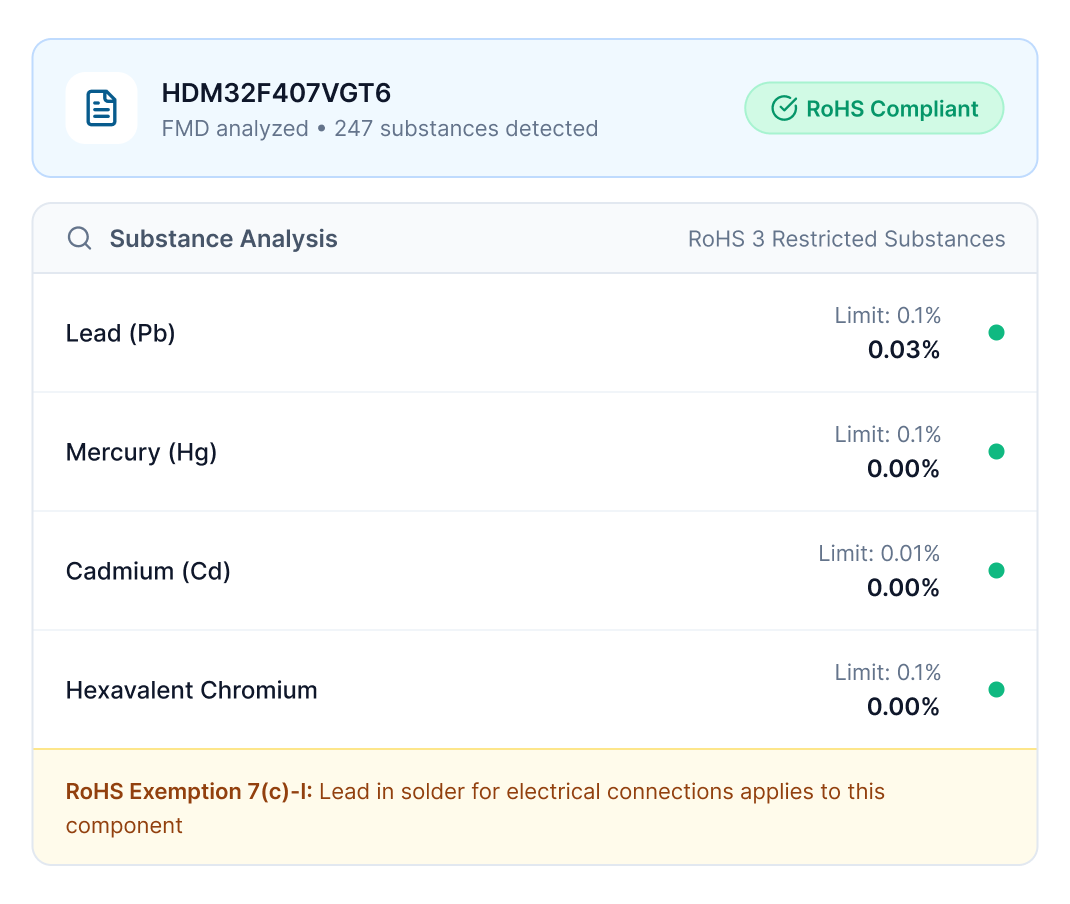
Task: Click the magnifier icon beside Substance Analysis
Action: click(79, 239)
